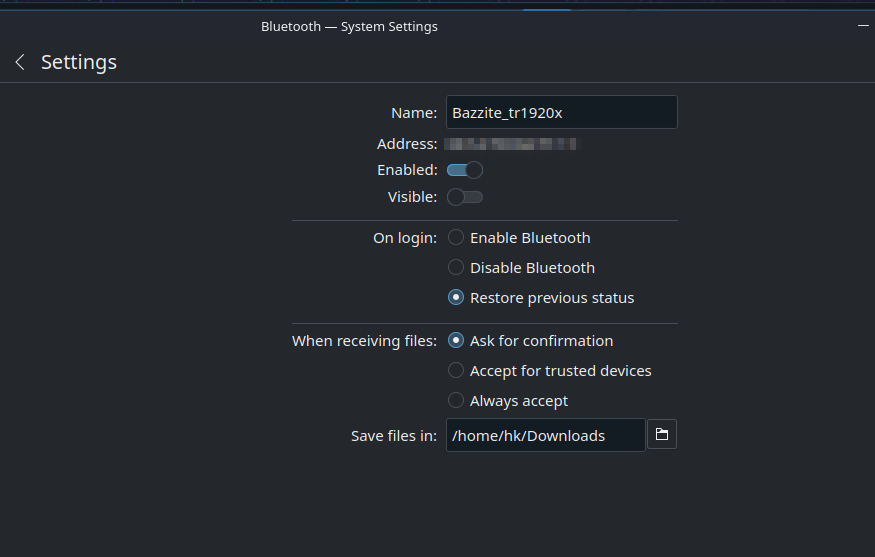Set file receiving to Always accept

456,401
